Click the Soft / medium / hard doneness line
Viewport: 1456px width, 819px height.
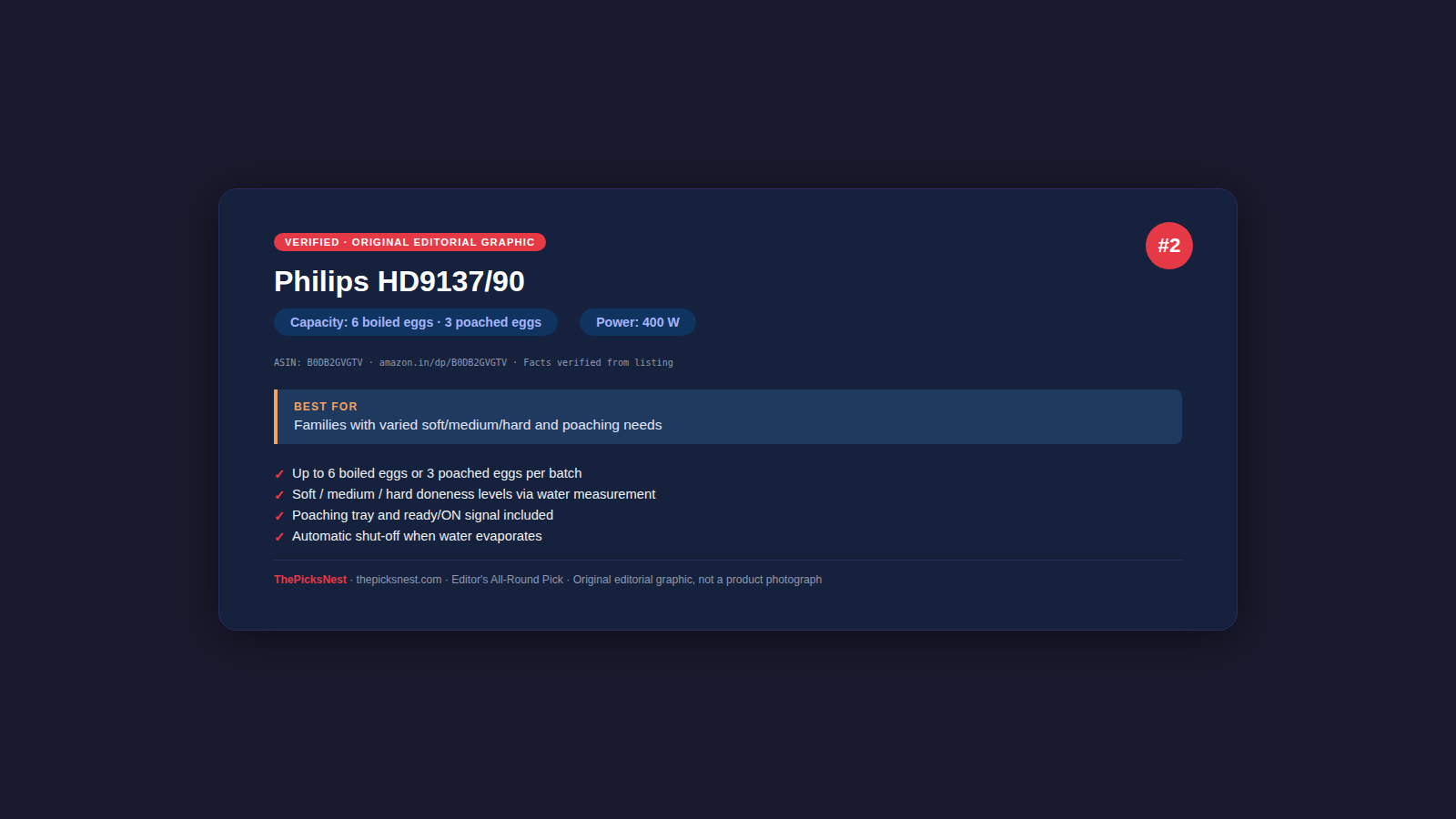pos(473,494)
